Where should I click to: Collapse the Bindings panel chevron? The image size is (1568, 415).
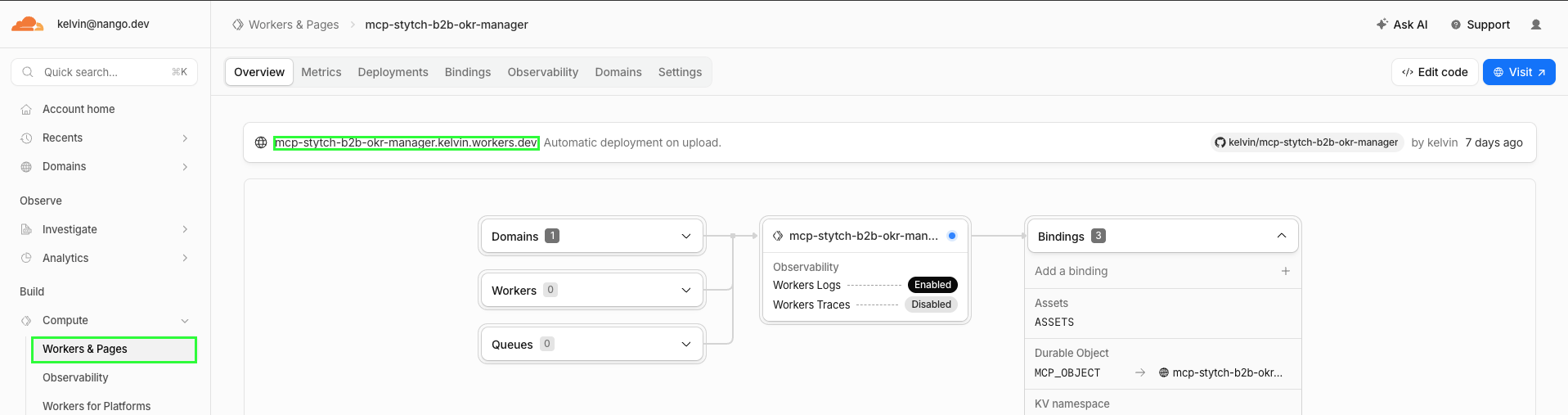(x=1282, y=236)
